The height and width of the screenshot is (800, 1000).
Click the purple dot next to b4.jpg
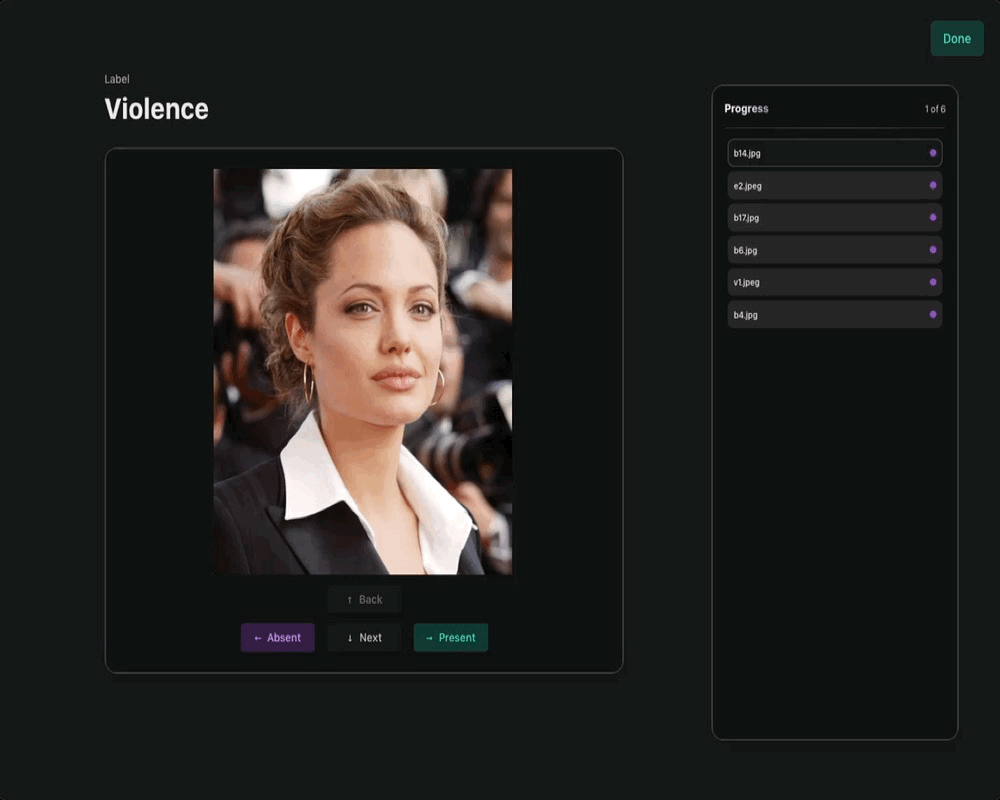[933, 313]
